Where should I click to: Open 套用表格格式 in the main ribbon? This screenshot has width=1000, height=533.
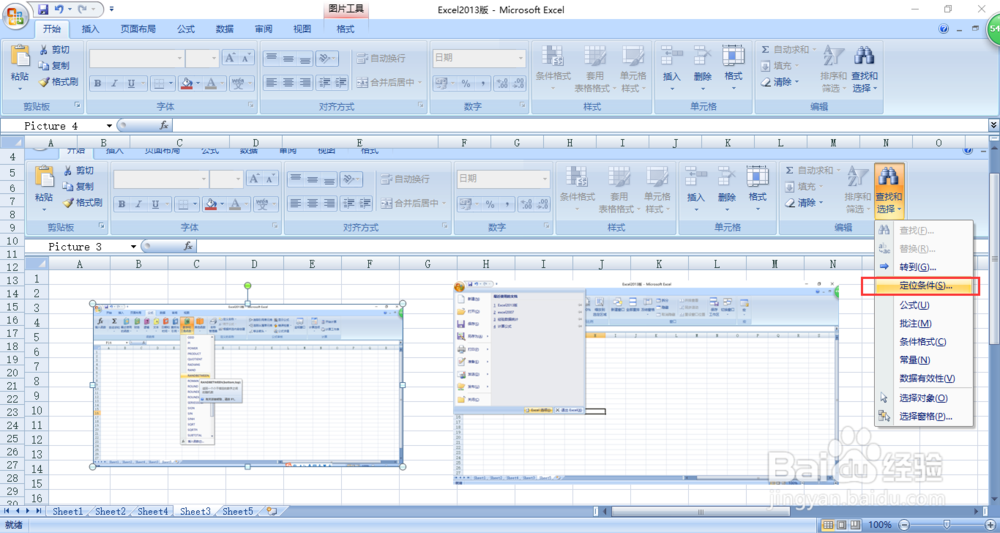pyautogui.click(x=595, y=69)
